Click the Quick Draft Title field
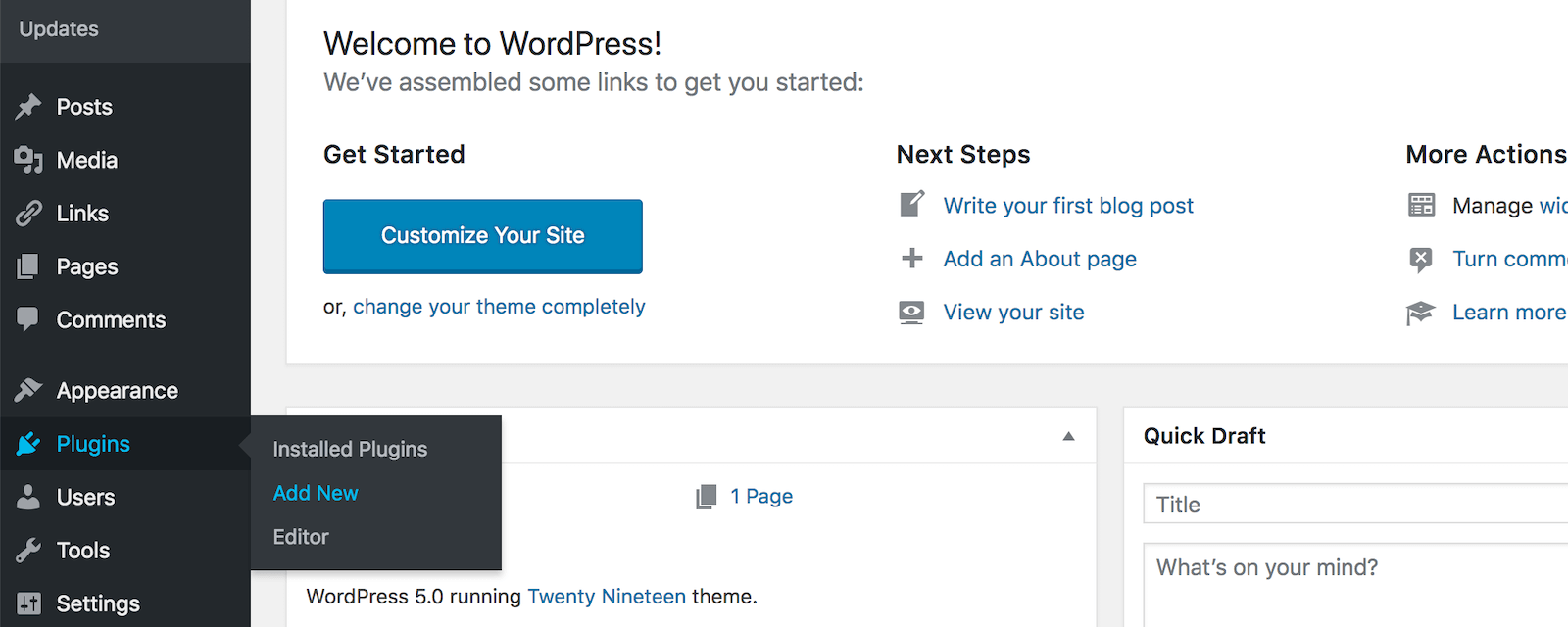This screenshot has height=627, width=1568. (x=1352, y=504)
